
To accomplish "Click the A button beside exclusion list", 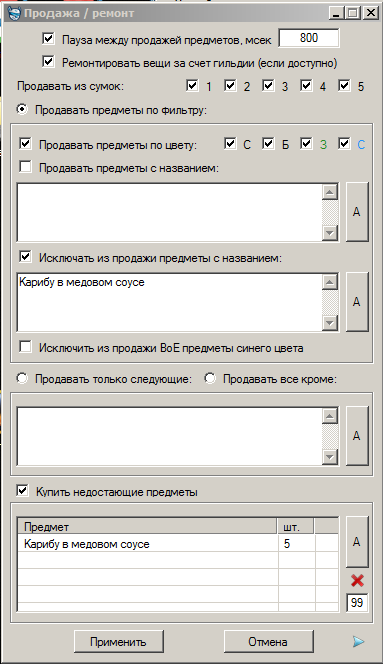I will pos(357,302).
